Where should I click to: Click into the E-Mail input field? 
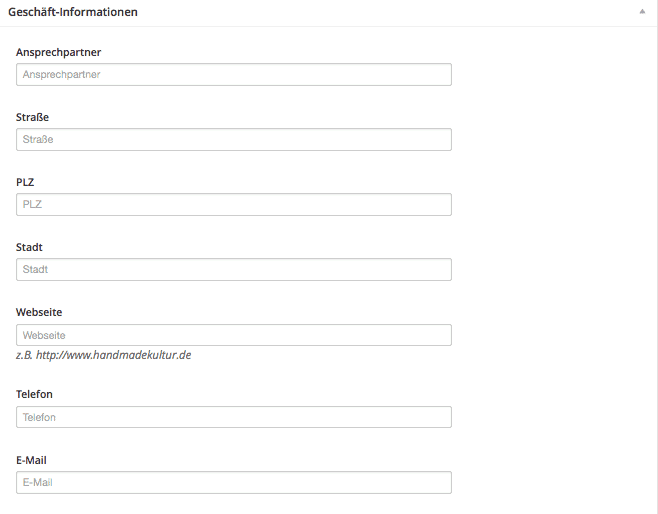[x=233, y=482]
